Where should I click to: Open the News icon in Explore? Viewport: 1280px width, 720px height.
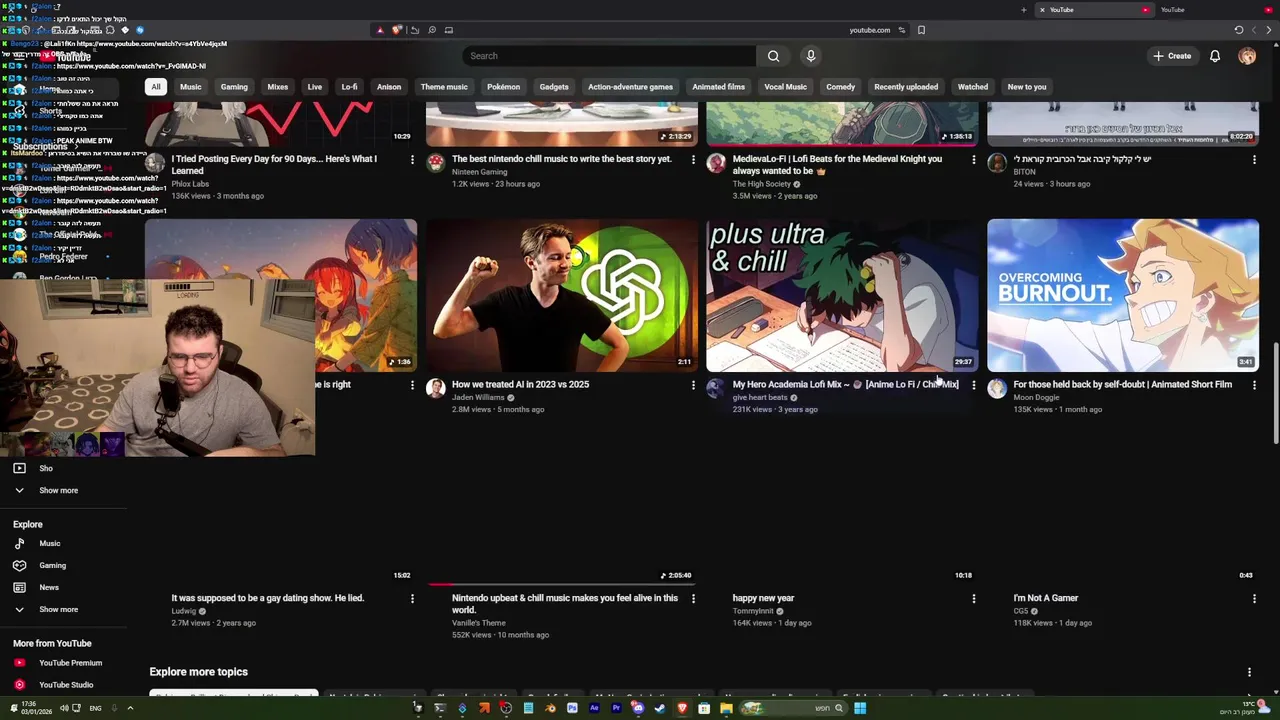[x=19, y=588]
